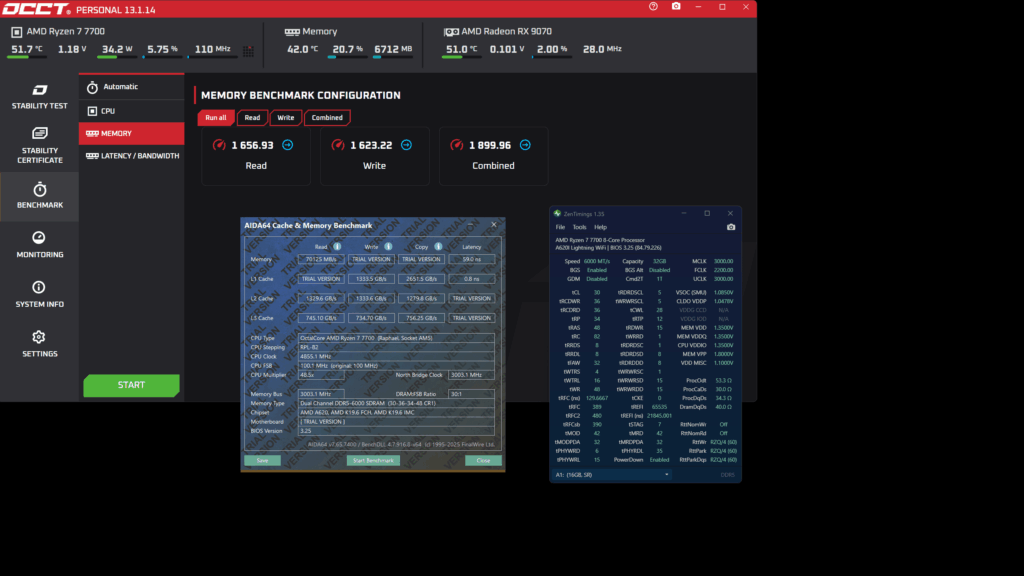This screenshot has width=1024, height=576.
Task: Click AIDA64 Write column info icon
Action: coord(388,247)
